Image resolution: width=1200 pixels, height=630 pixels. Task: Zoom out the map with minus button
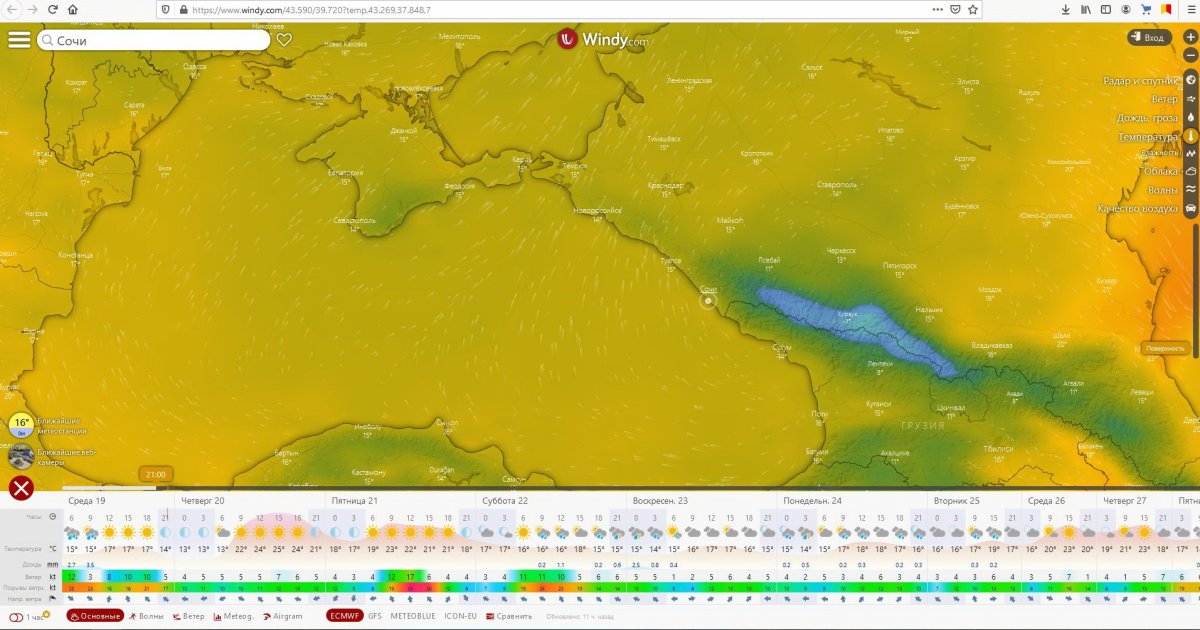[1190, 56]
